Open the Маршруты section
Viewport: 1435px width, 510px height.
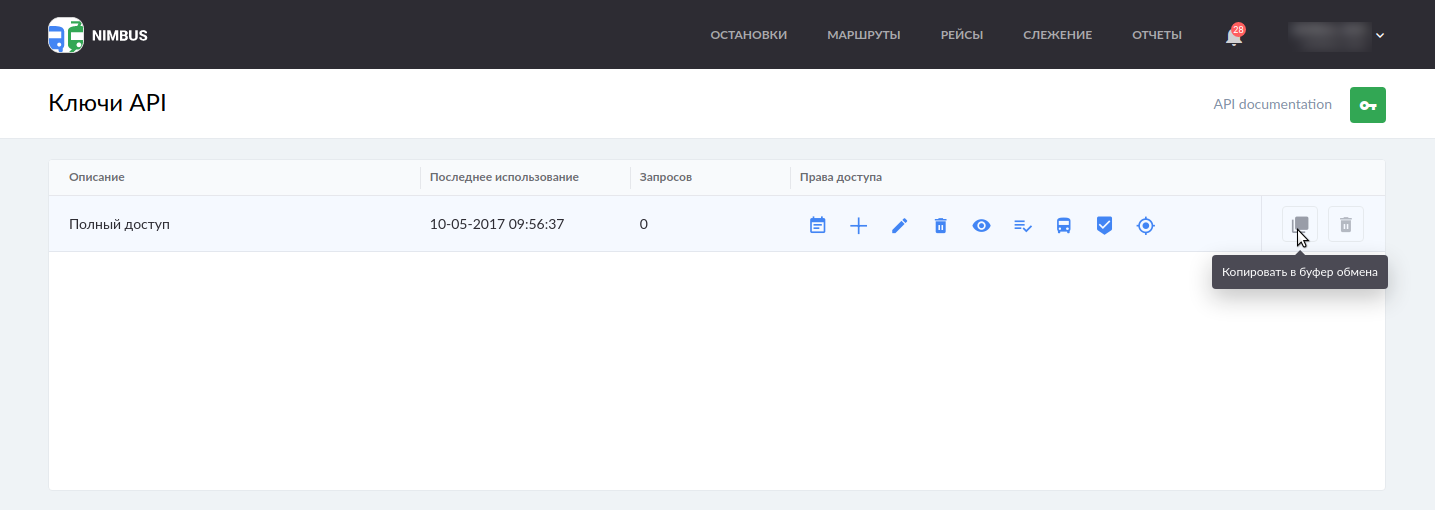click(864, 35)
